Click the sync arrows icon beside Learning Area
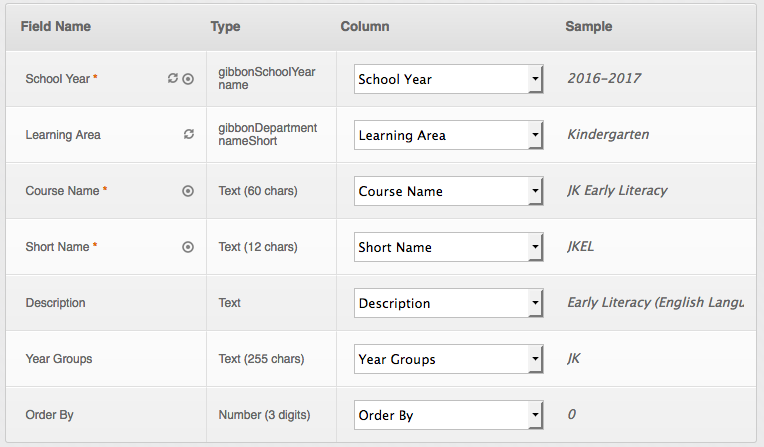Screen dimensions: 764x447 pos(188,135)
